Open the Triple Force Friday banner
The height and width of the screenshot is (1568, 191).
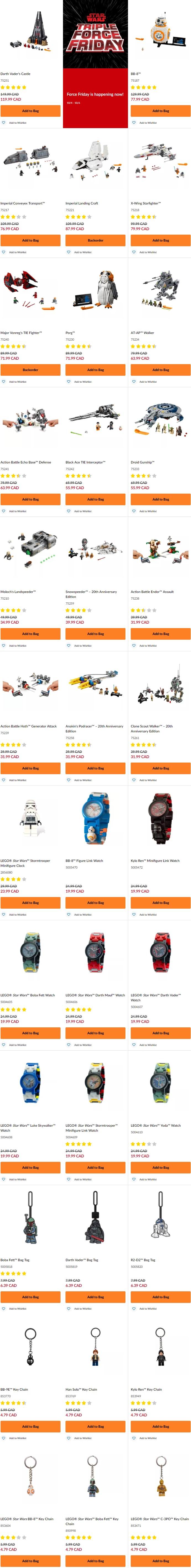pyautogui.click(x=96, y=64)
